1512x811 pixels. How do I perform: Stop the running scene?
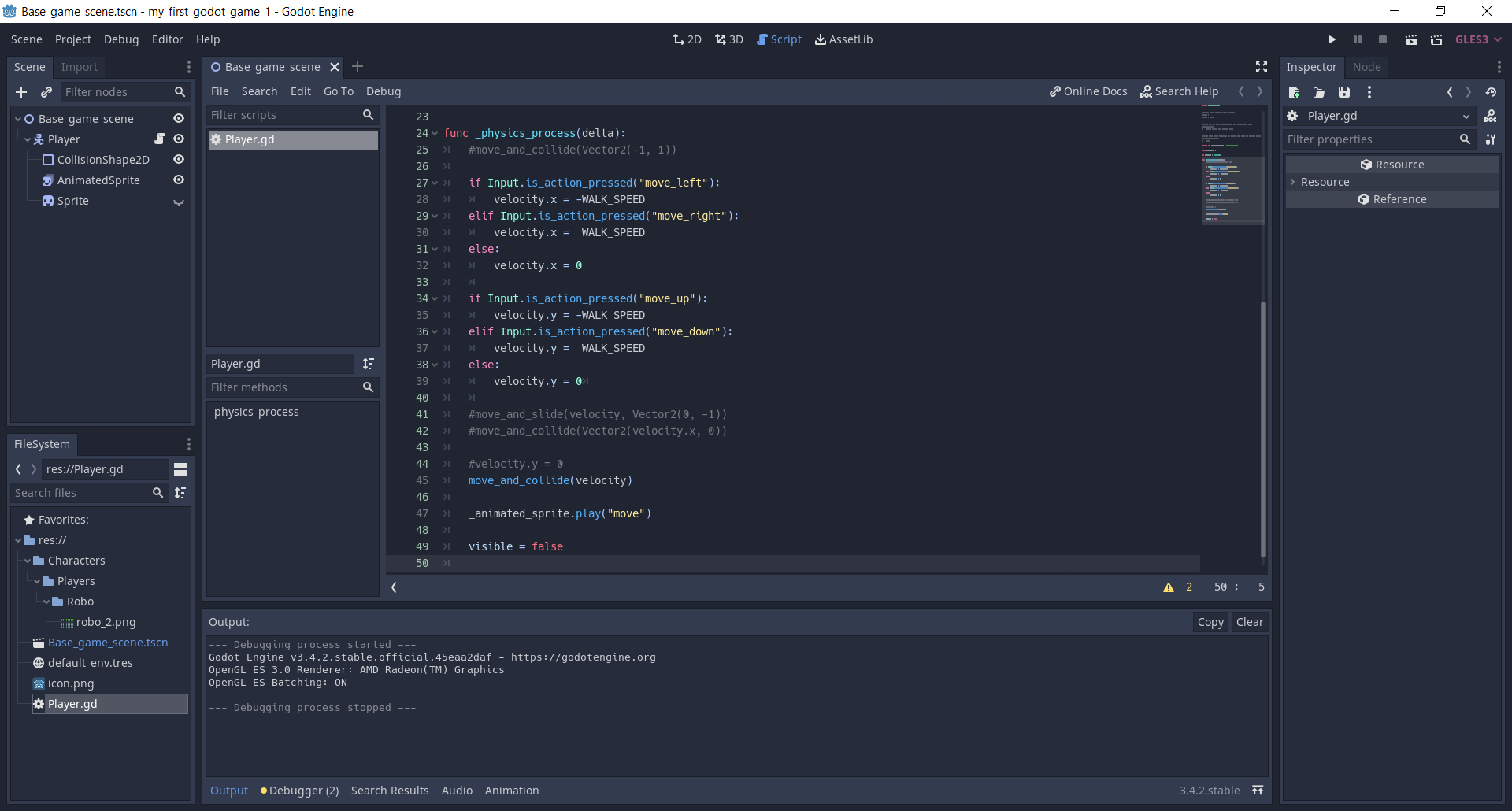click(1383, 39)
